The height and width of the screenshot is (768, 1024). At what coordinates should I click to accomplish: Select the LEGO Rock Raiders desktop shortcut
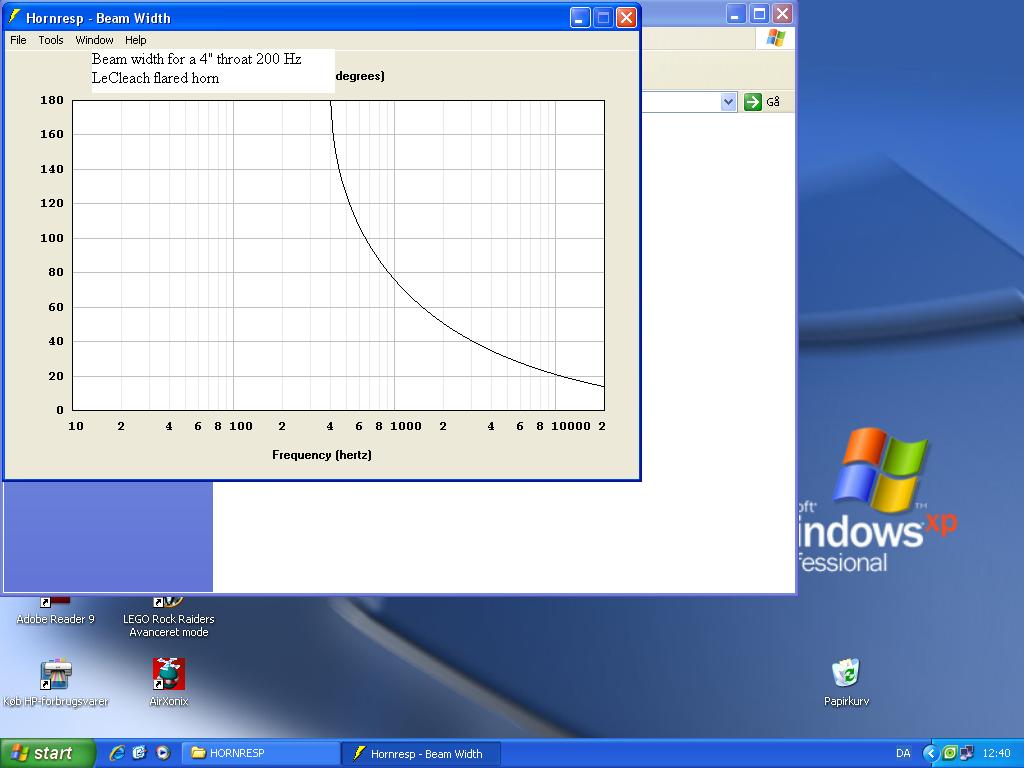pyautogui.click(x=168, y=617)
